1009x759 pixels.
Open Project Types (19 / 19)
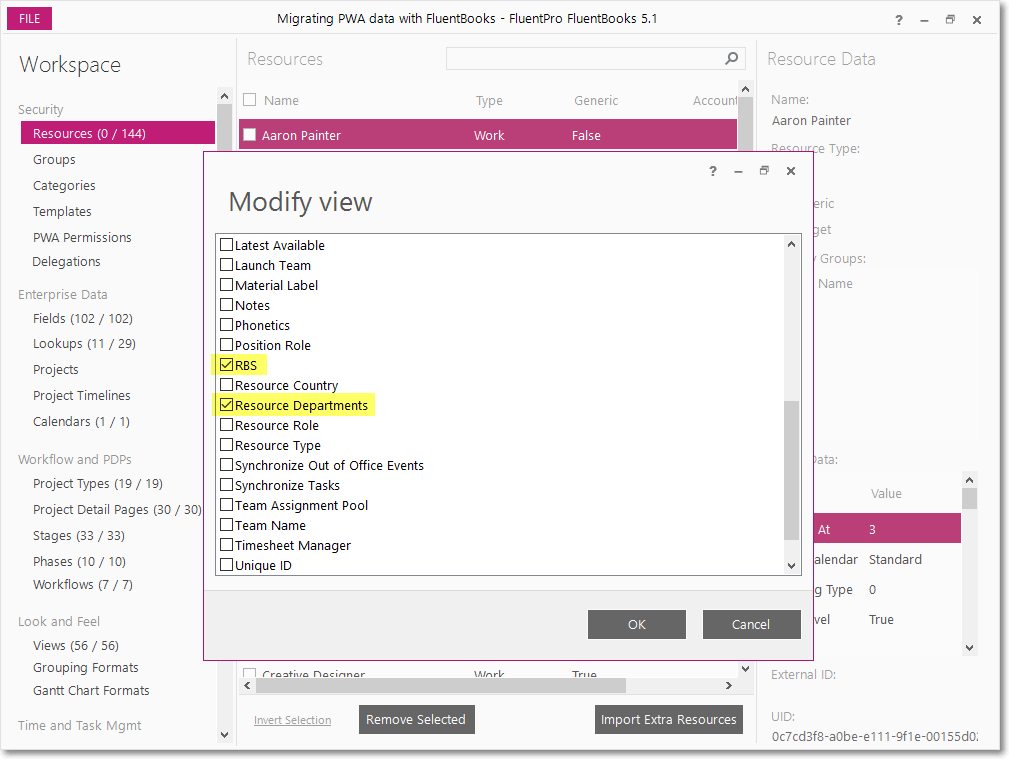98,483
